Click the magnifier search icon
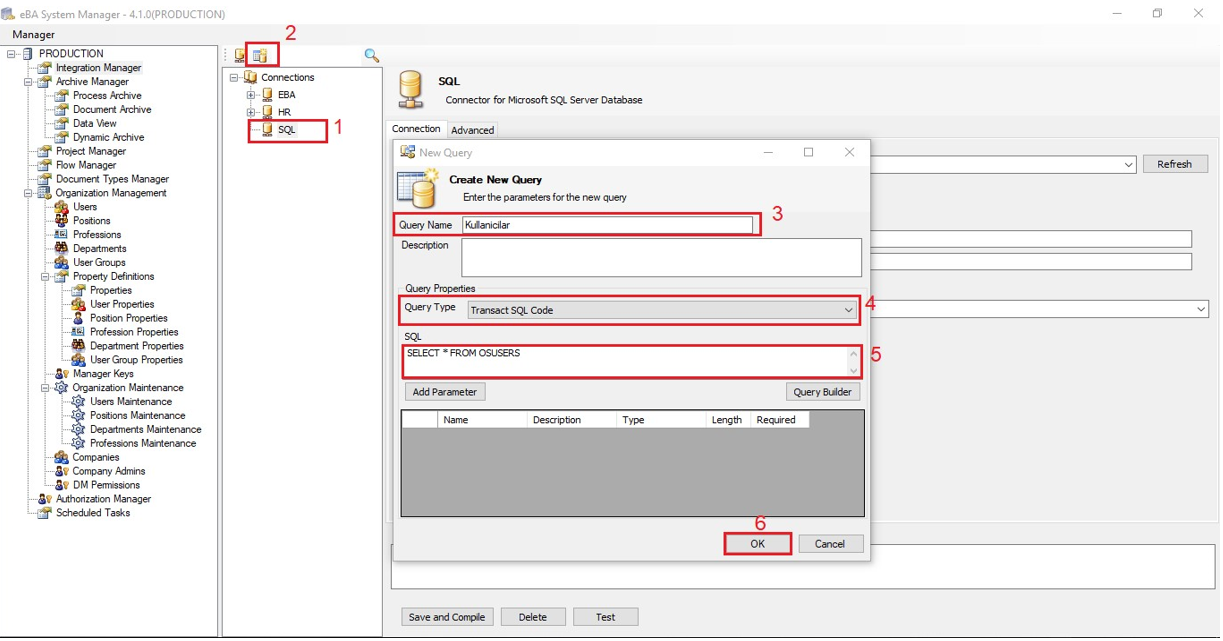 pyautogui.click(x=371, y=56)
